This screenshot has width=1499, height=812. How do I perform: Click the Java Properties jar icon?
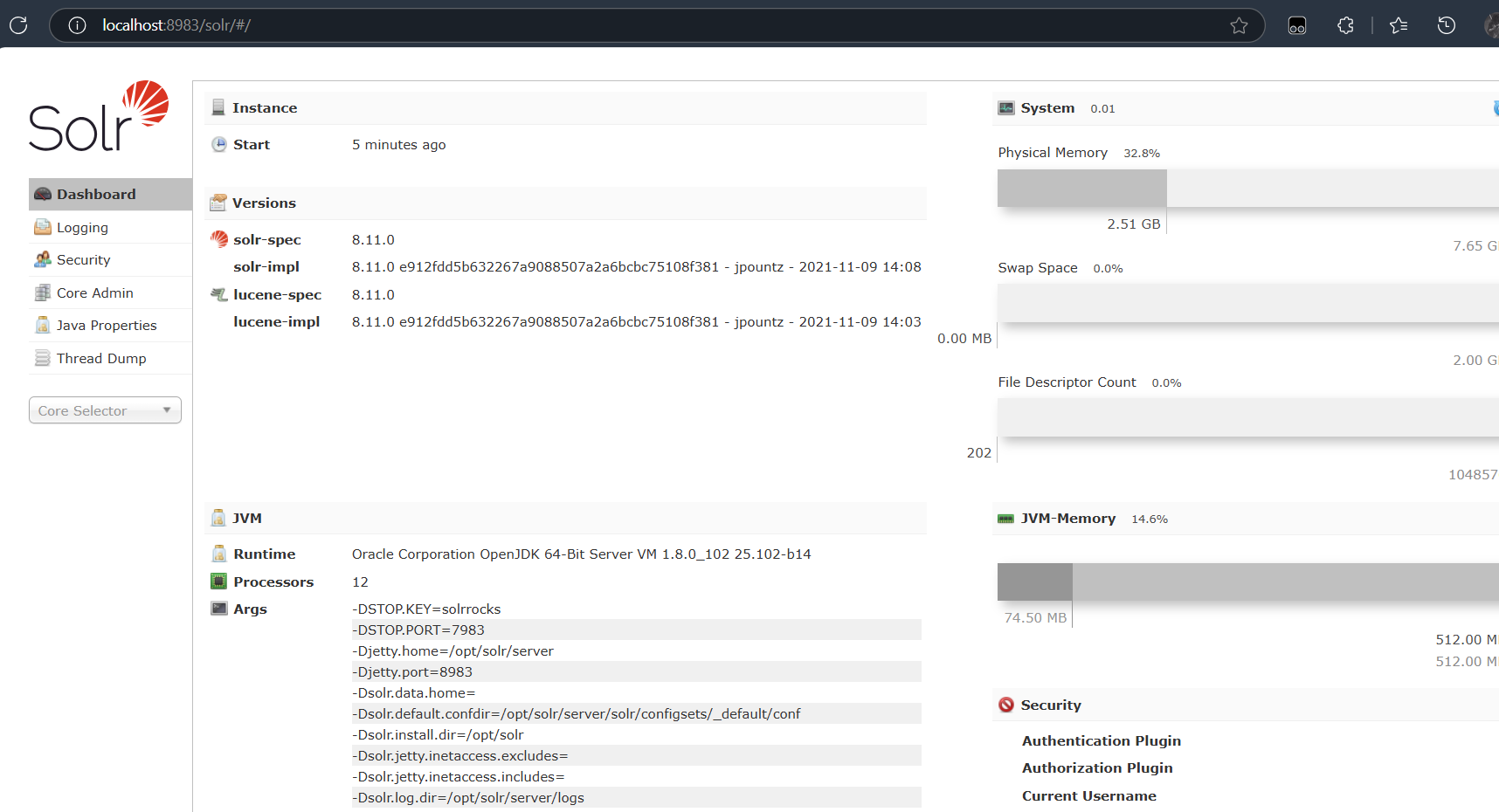(x=43, y=325)
